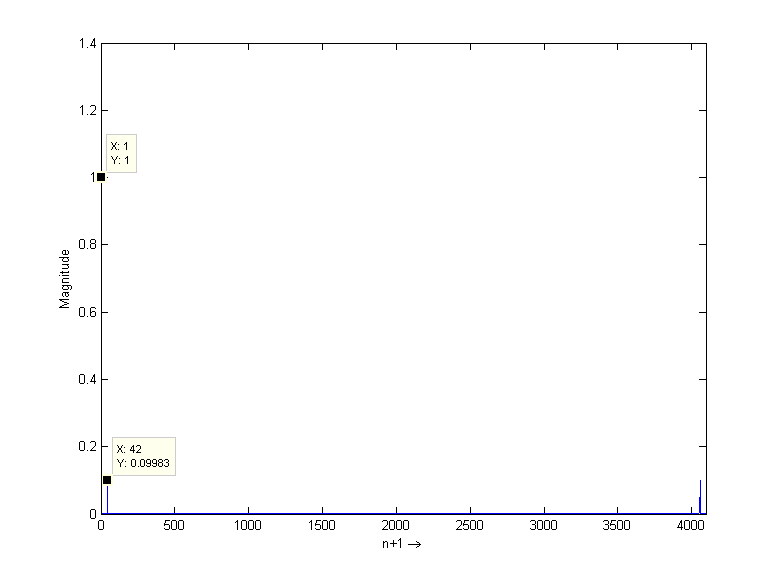Click y-axis tick label 1.4

tap(88, 44)
